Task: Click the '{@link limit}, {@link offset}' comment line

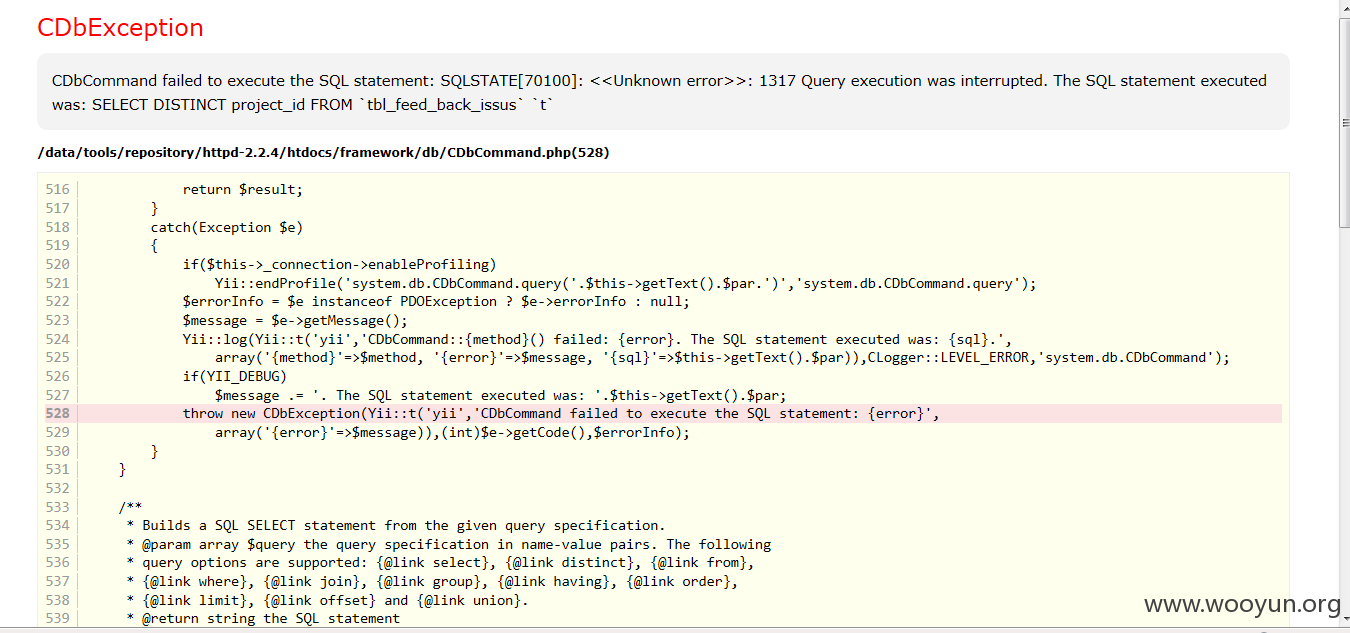Action: click(328, 600)
